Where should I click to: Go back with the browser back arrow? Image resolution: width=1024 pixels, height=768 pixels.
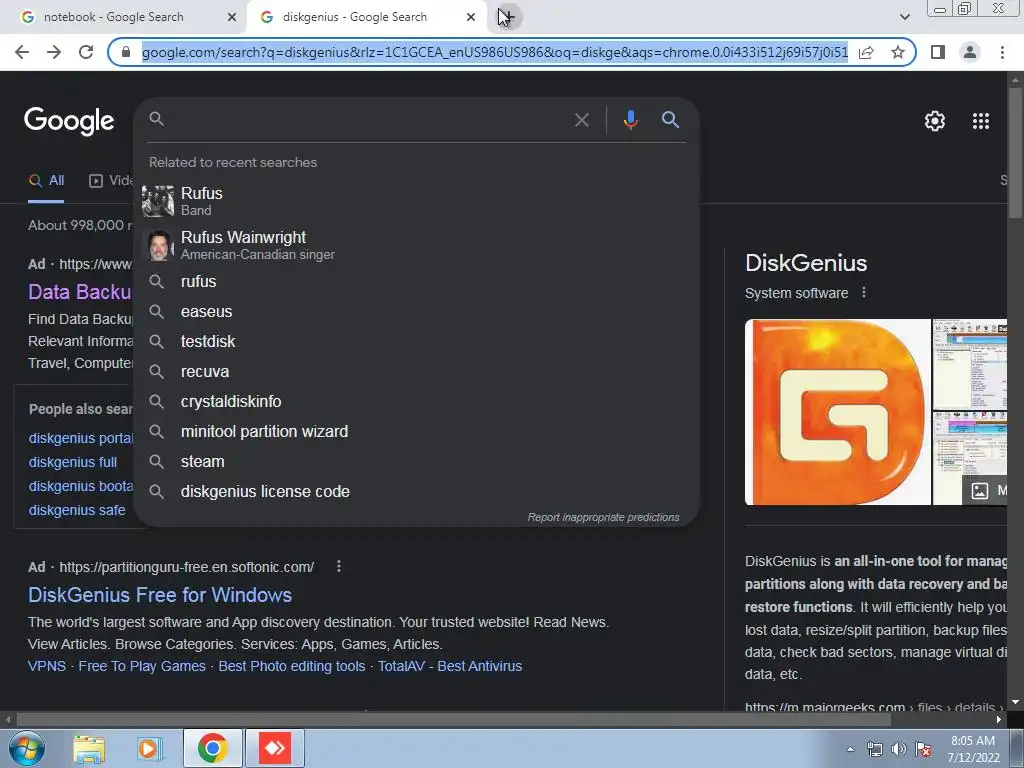tap(22, 52)
